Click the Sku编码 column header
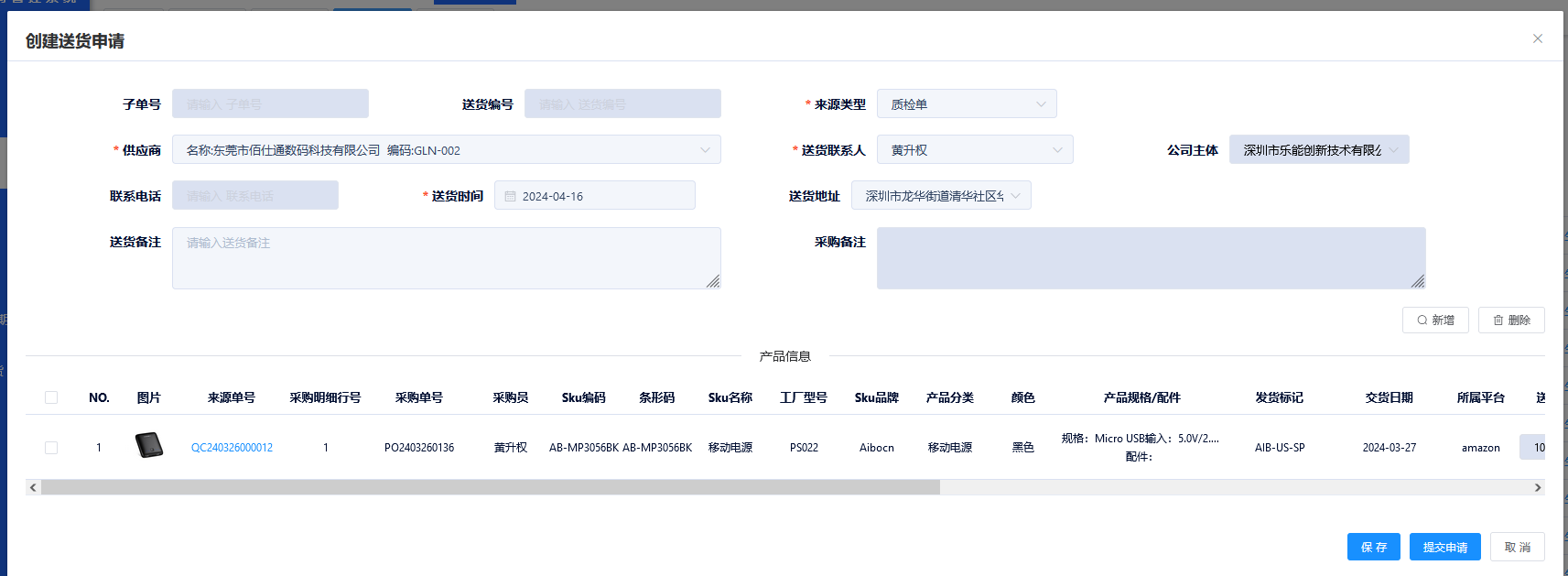The image size is (1568, 576). [584, 397]
